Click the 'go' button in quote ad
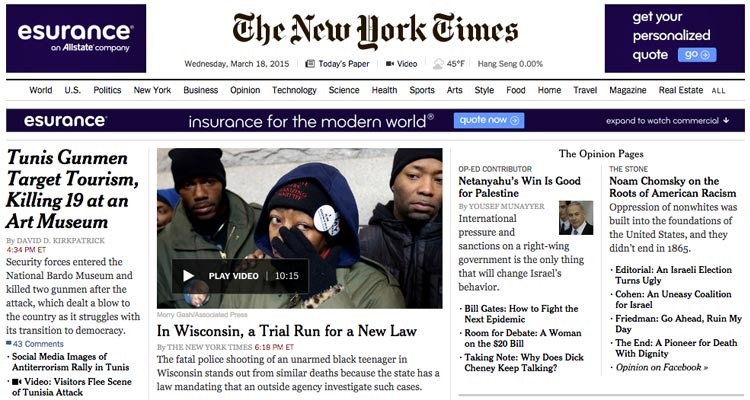Viewport: 750px width, 400px height. click(x=697, y=55)
